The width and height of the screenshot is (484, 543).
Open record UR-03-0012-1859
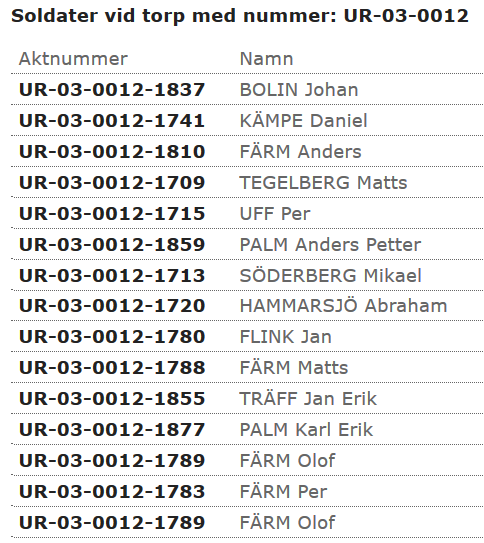112,244
